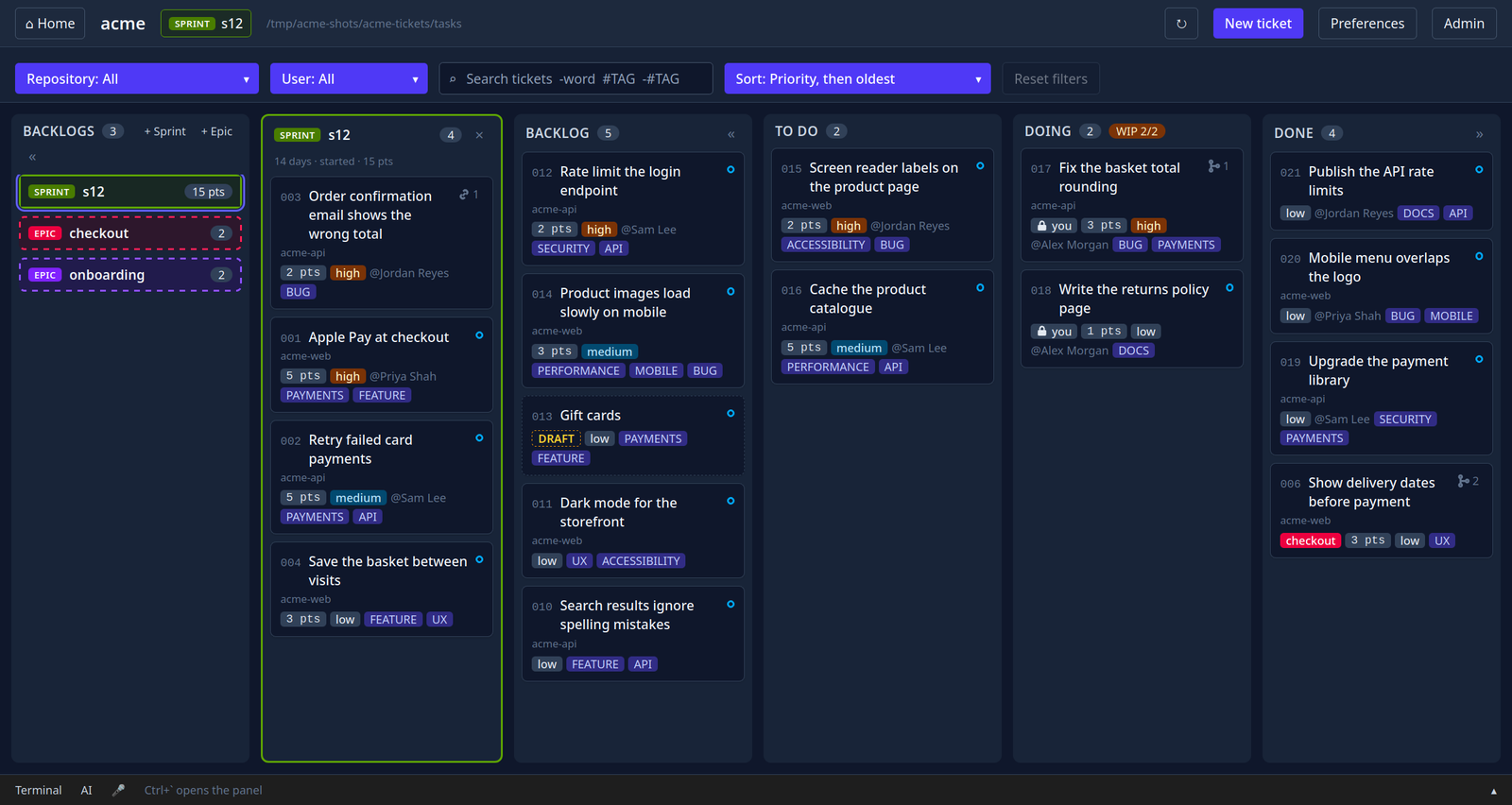This screenshot has height=805, width=1512.
Task: Toggle circle on Search results ignore ticket
Action: 730,605
